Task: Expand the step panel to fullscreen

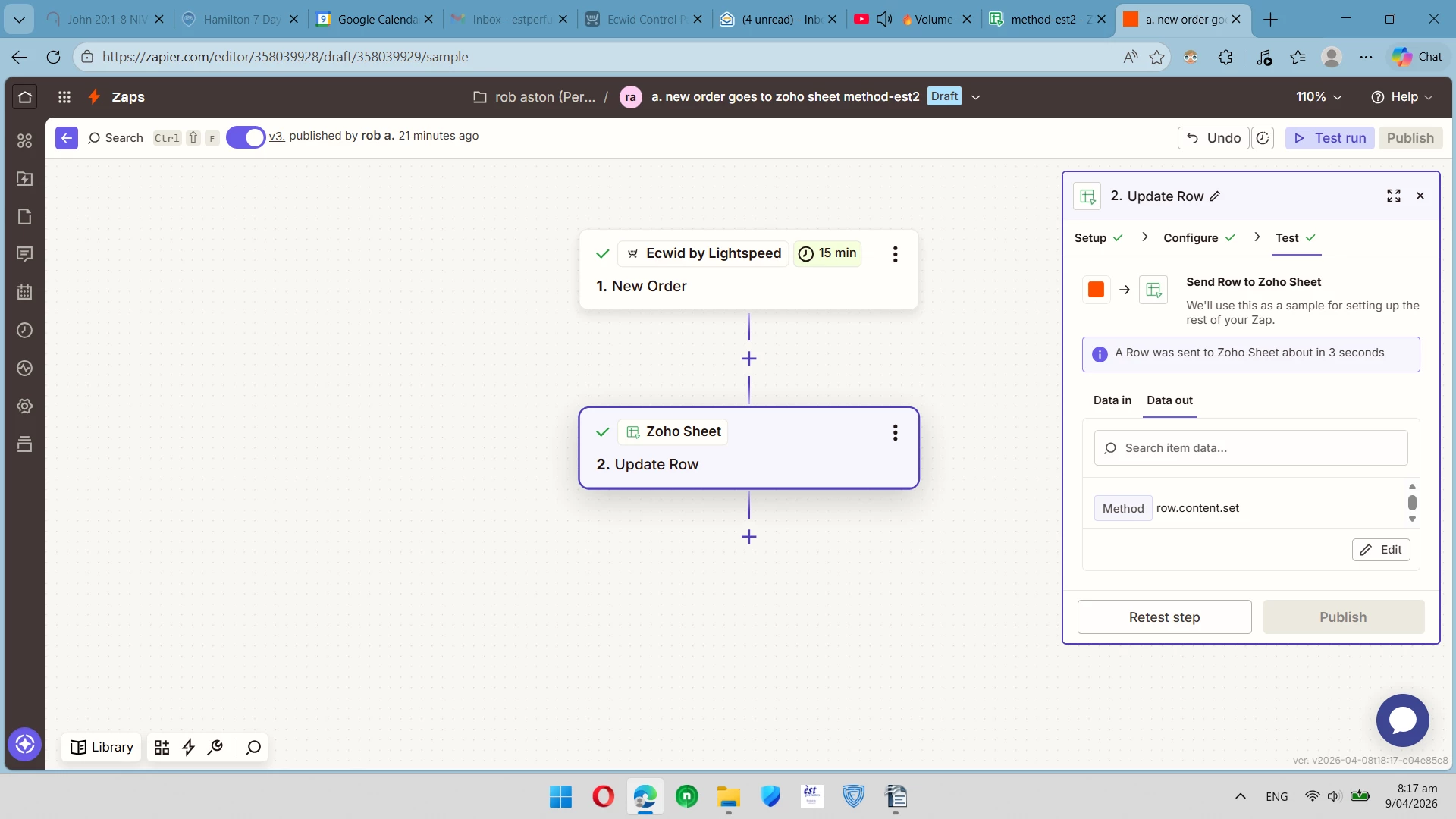Action: click(x=1393, y=196)
